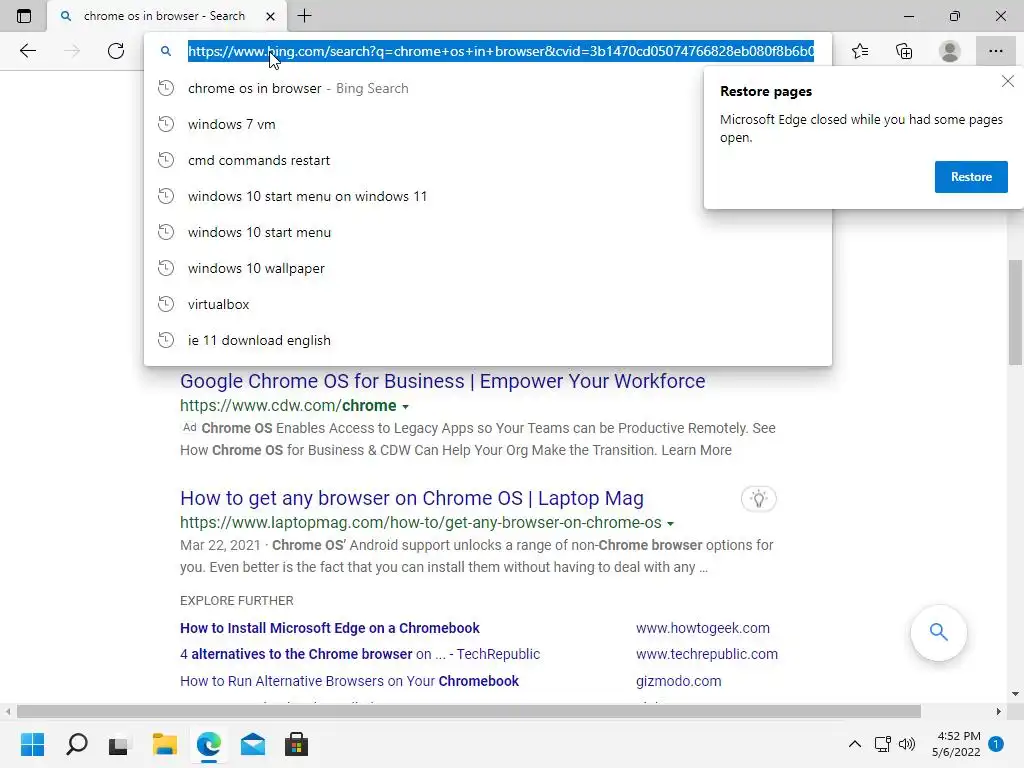This screenshot has width=1024, height=768.
Task: Open '4 alternatives to the Chrome browser' link
Action: pyautogui.click(x=360, y=654)
